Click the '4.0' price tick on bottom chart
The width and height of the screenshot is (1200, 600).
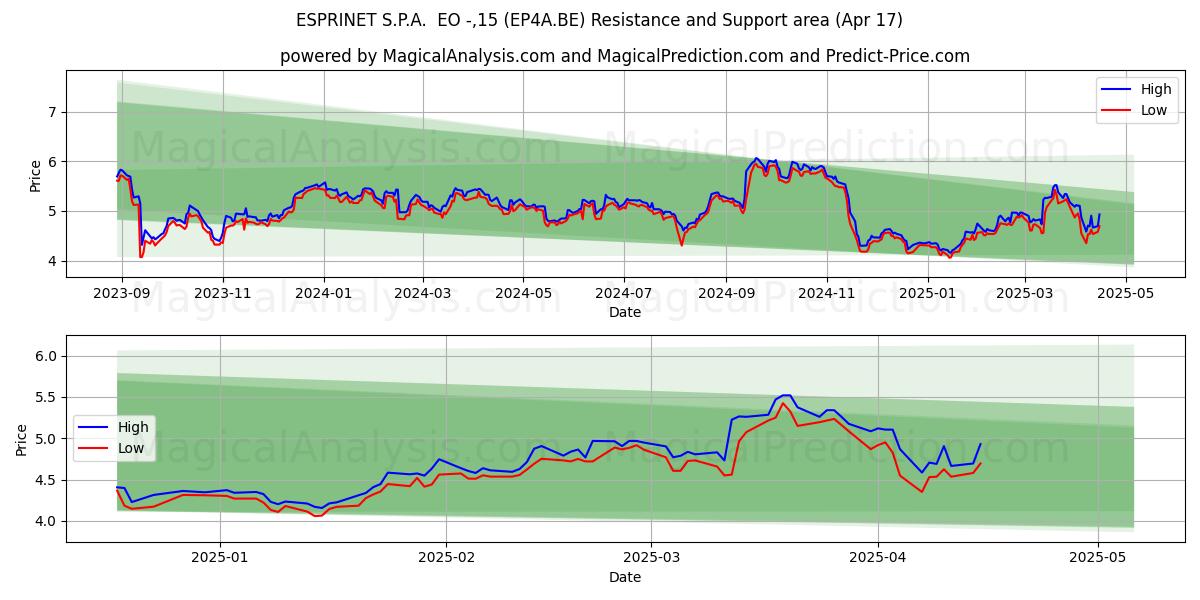47,522
